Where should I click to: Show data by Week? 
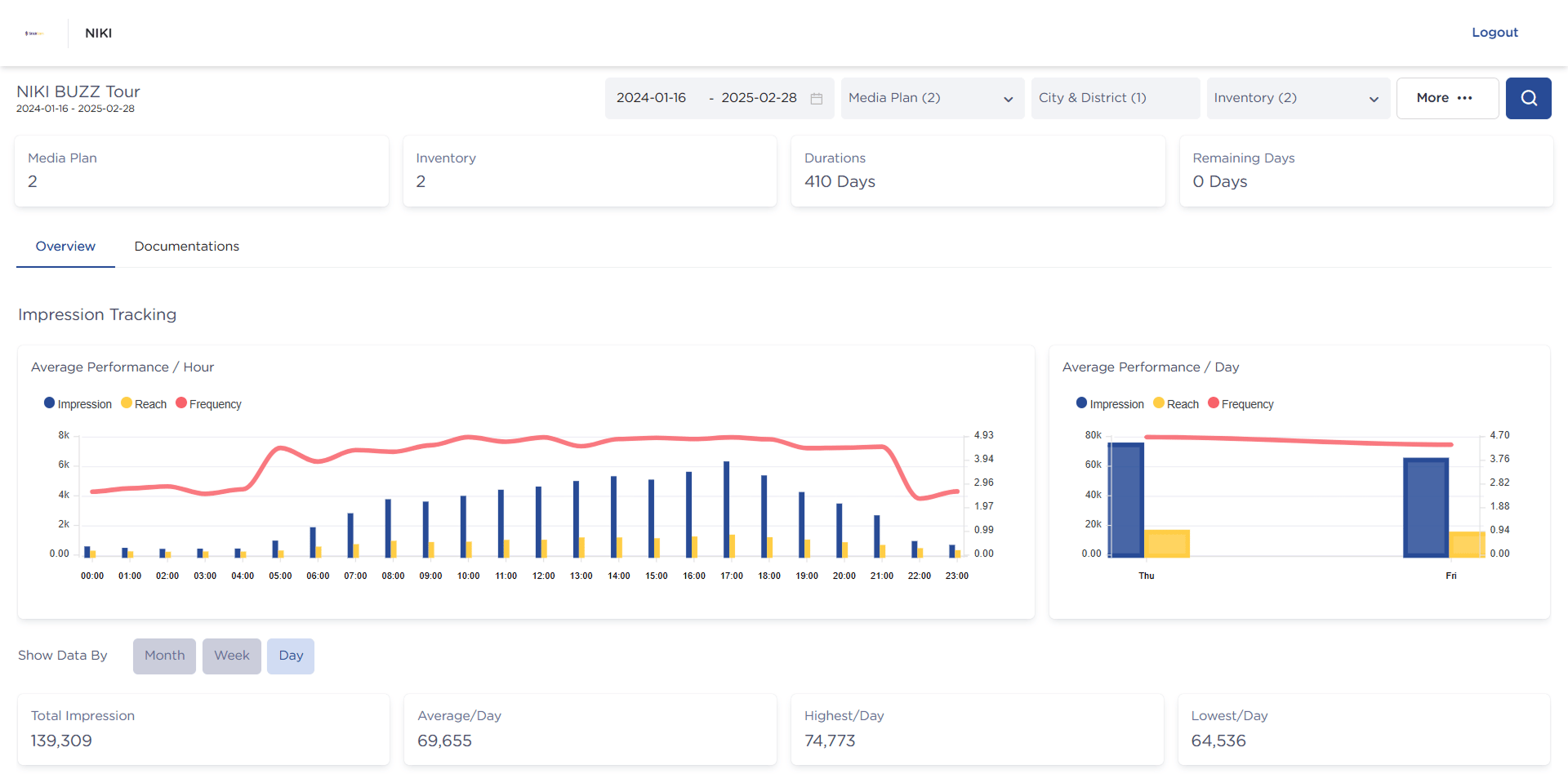tap(232, 656)
